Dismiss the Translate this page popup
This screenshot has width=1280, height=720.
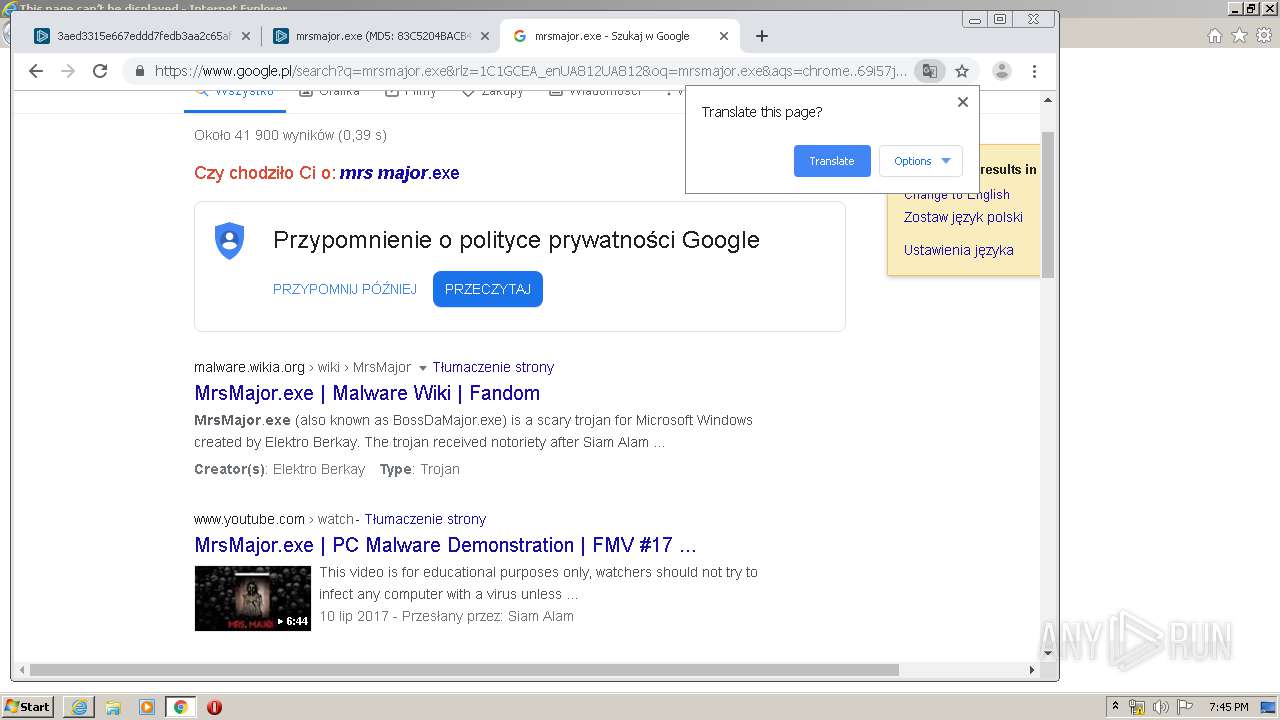click(x=963, y=102)
